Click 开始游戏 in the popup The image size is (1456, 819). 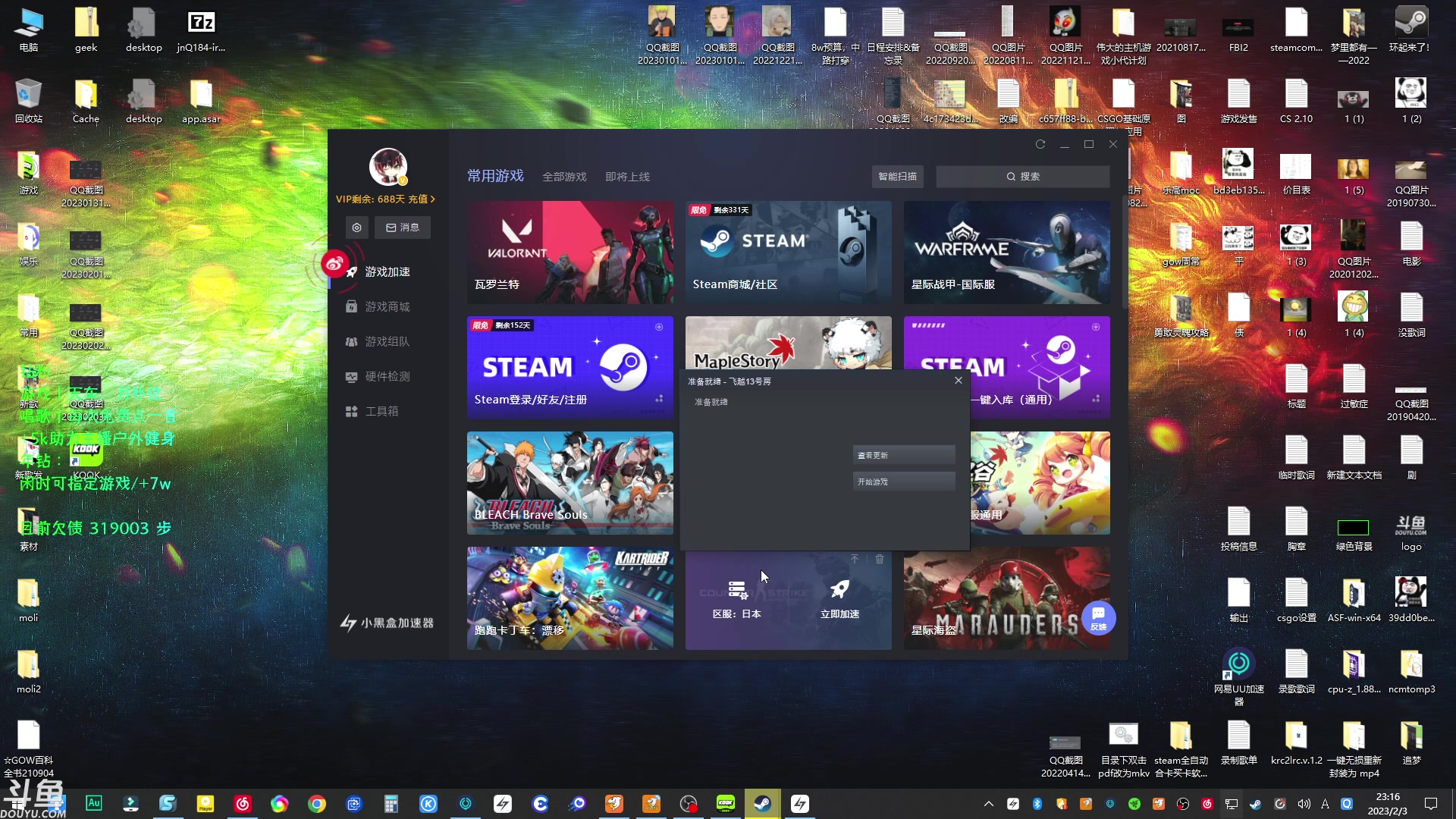tap(904, 482)
